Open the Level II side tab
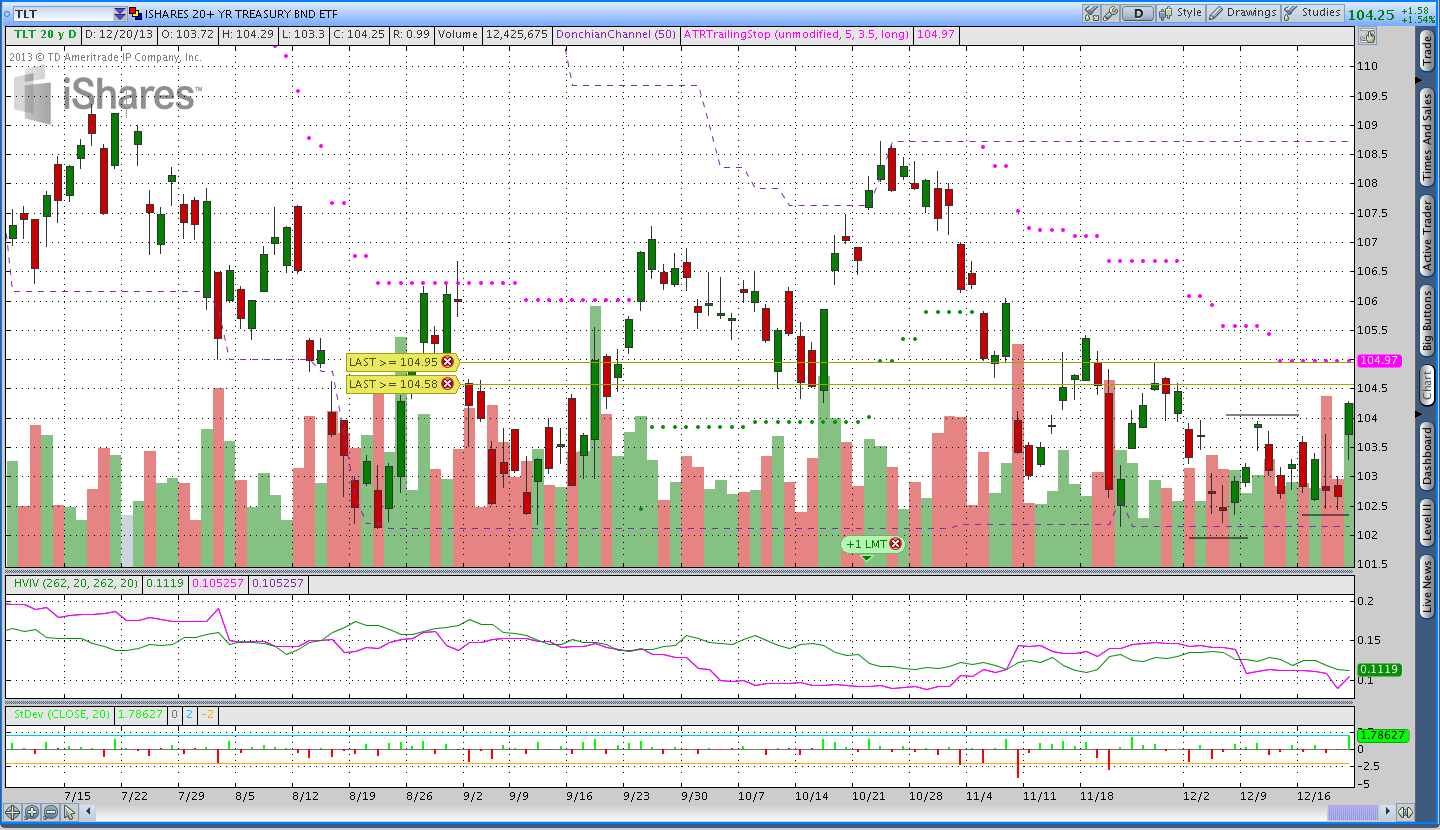Viewport: 1440px width, 830px height. pos(1427,524)
